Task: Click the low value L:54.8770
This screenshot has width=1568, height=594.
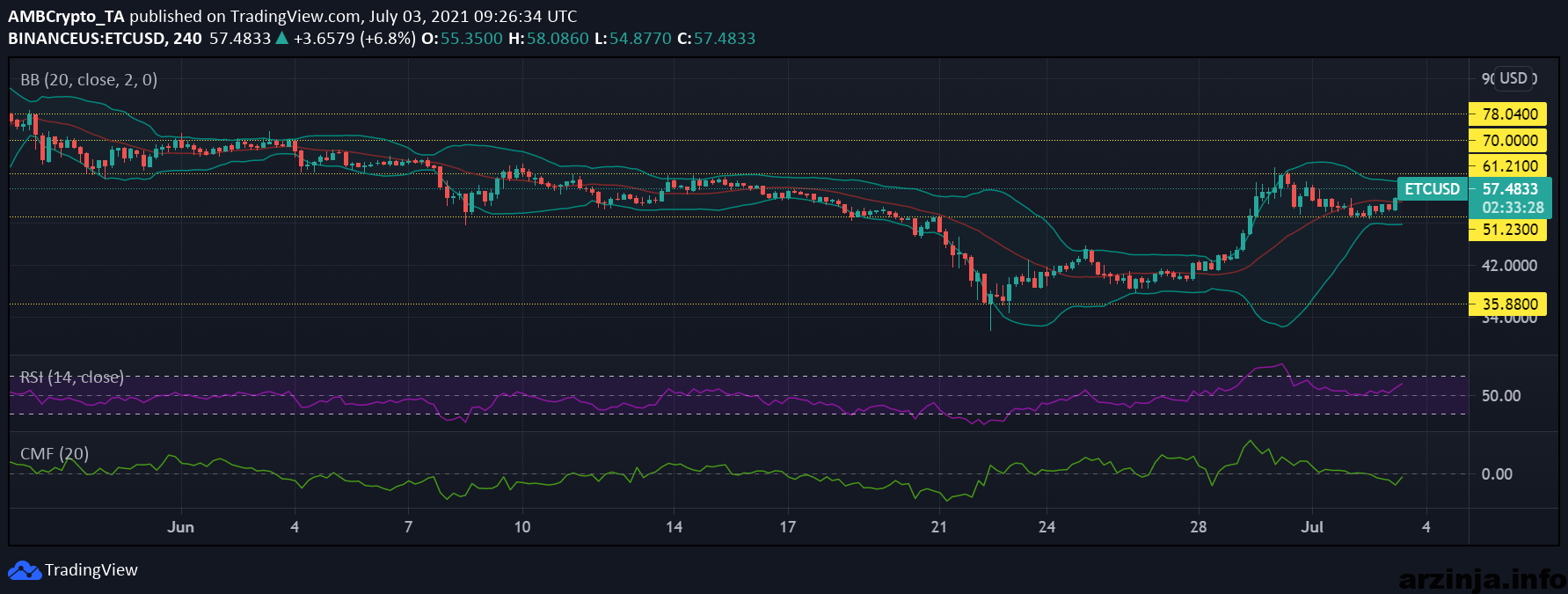Action: point(633,38)
